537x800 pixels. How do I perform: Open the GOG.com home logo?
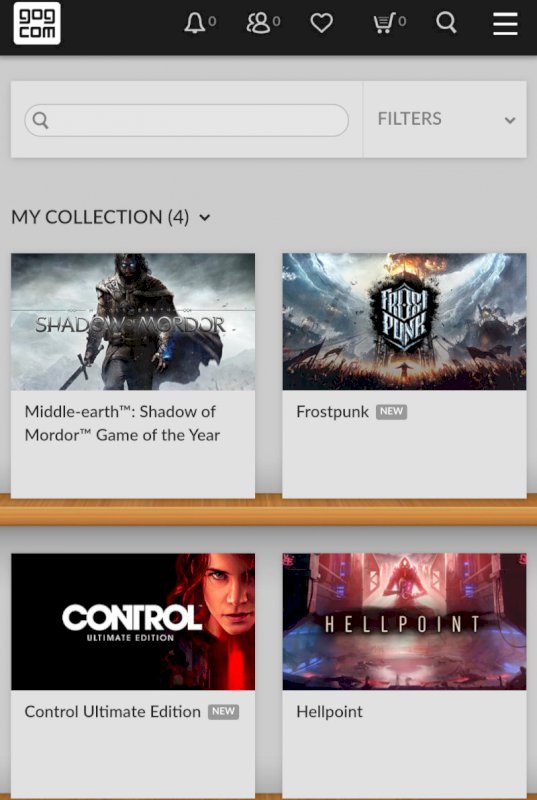[37, 23]
